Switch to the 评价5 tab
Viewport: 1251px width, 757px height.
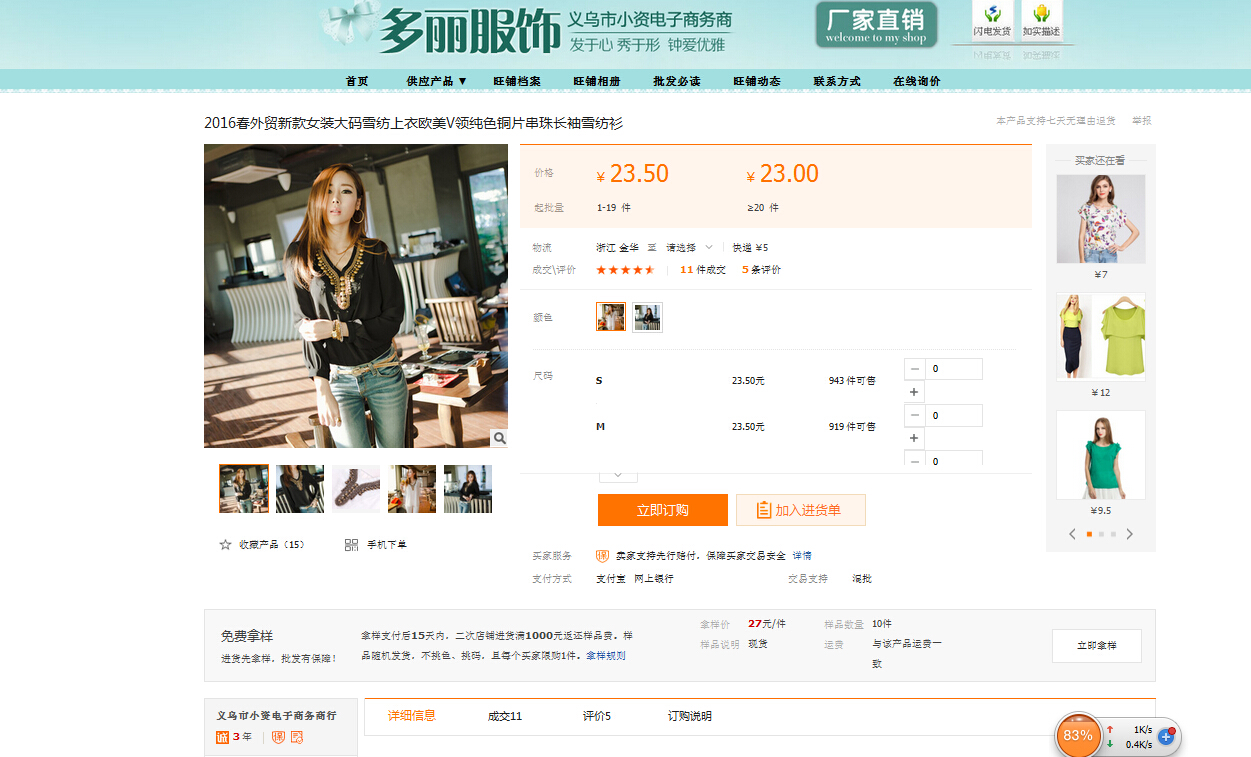click(596, 716)
